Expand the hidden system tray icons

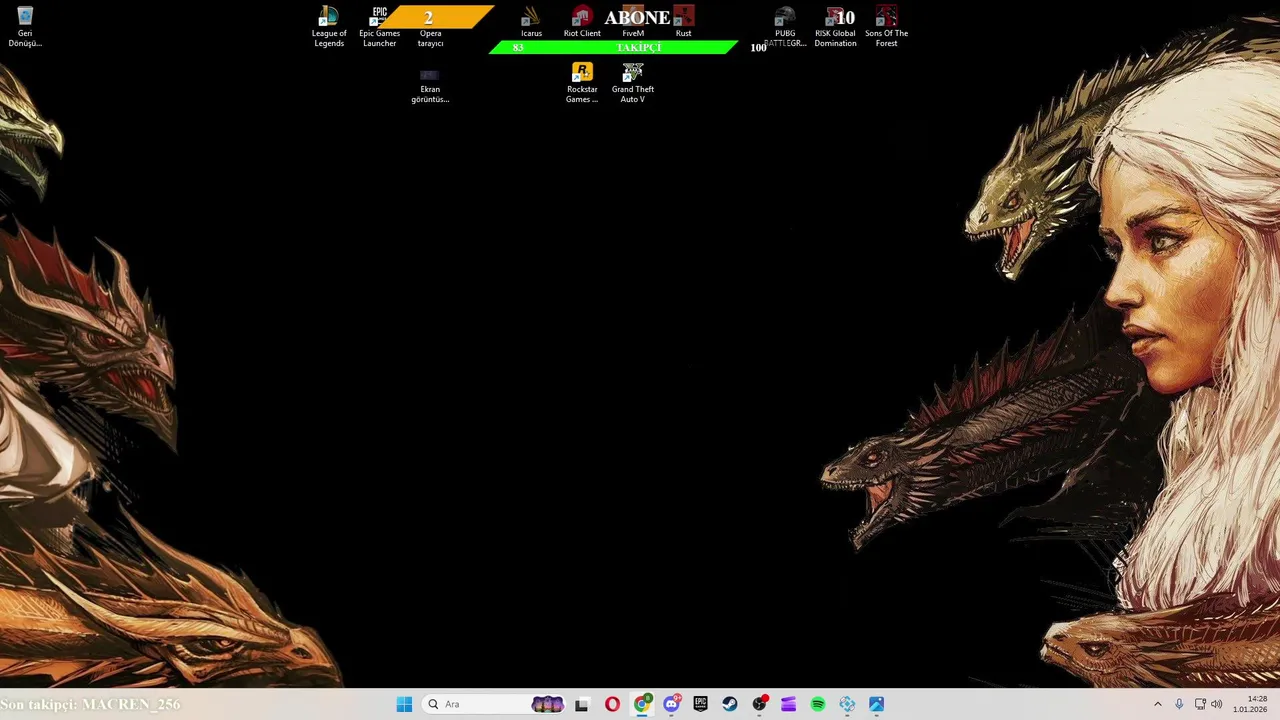[x=1158, y=704]
